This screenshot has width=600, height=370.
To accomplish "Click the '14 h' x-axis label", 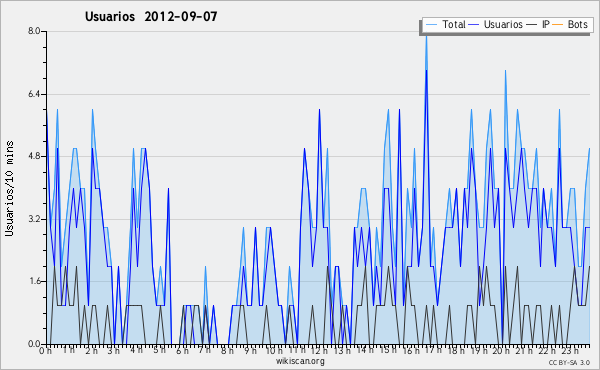I will tap(365, 350).
